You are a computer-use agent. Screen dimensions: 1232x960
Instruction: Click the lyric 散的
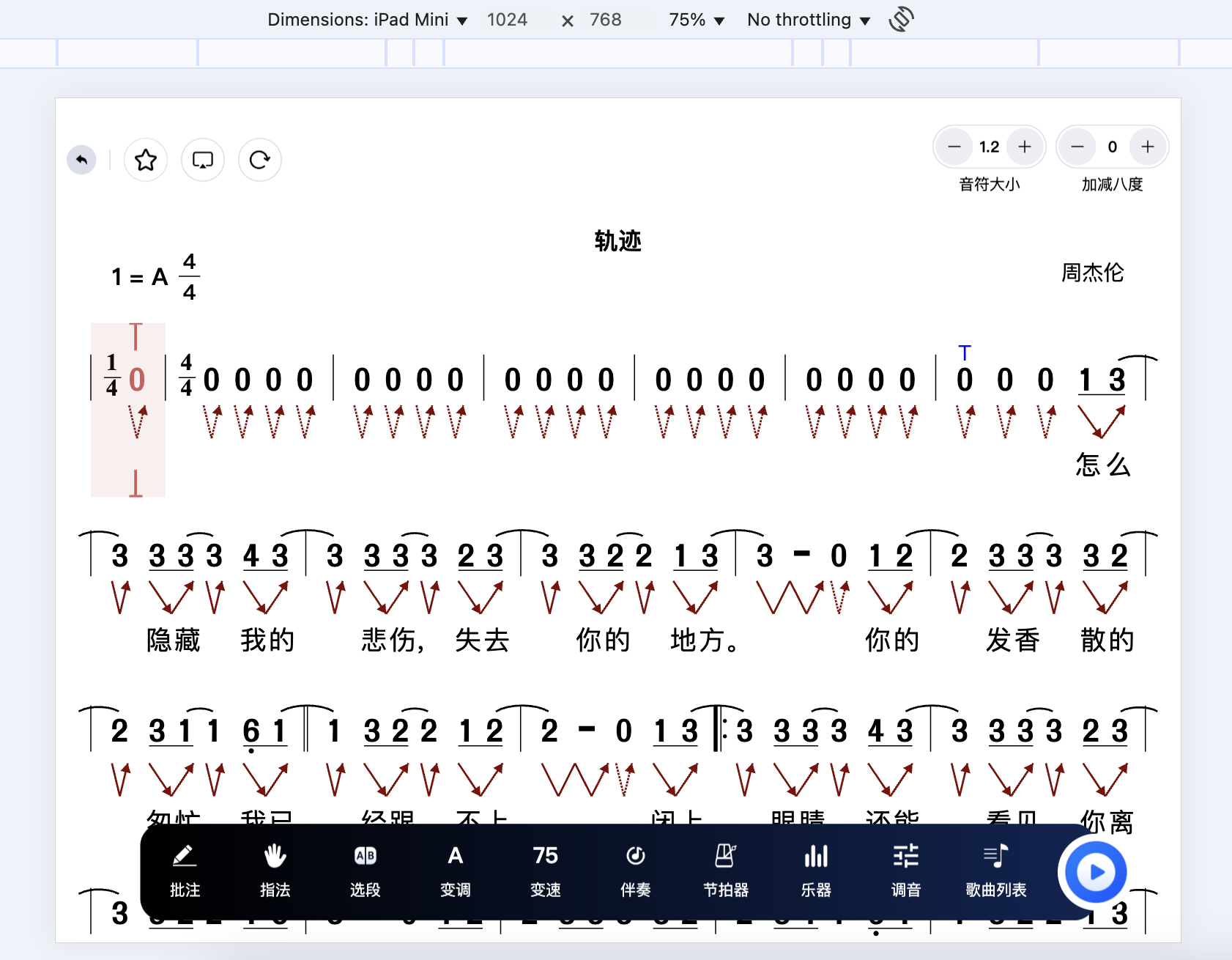[1107, 640]
